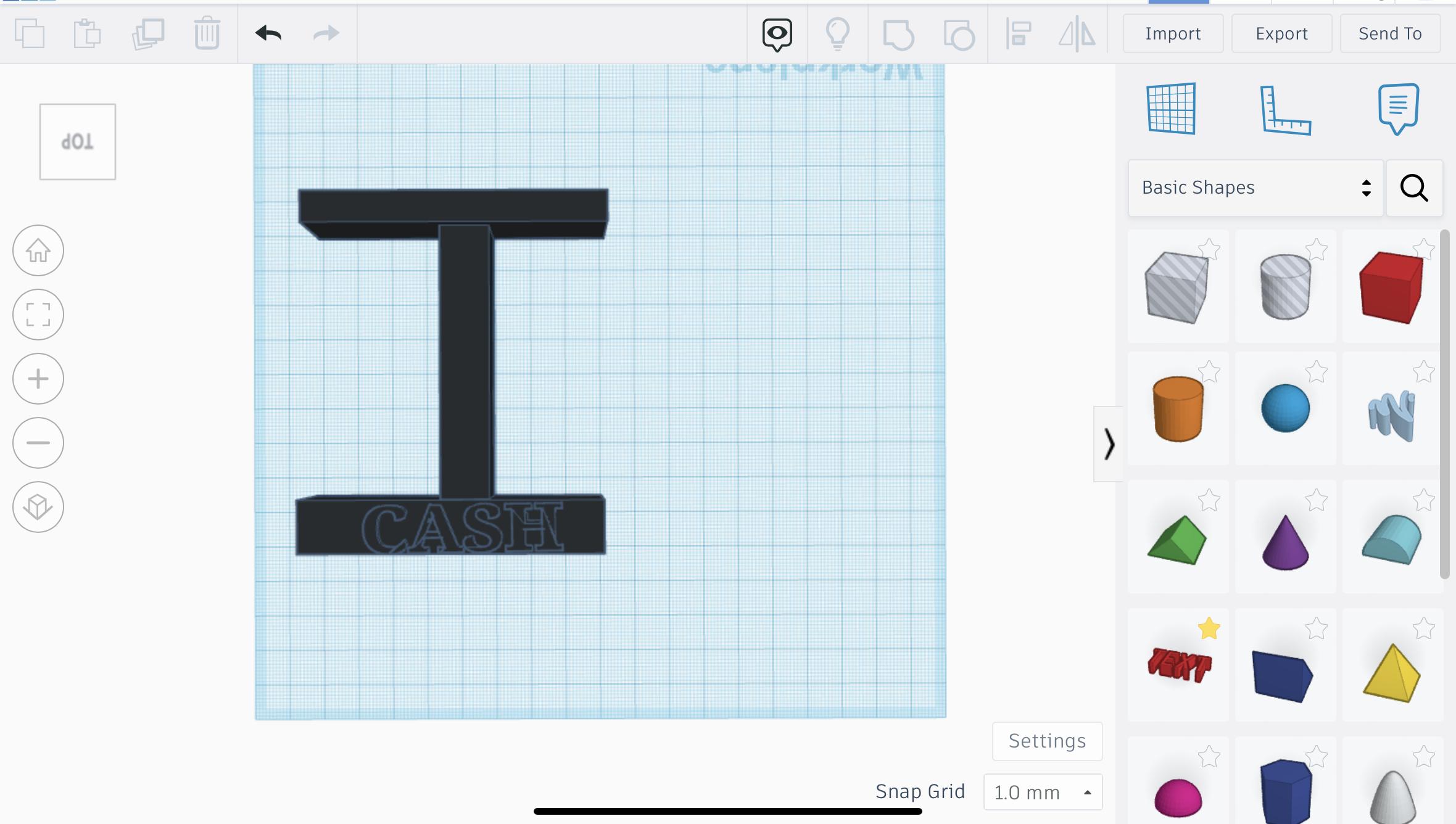Screen dimensions: 1456x824
Task: Click the Fit all in view button
Action: [x=38, y=315]
